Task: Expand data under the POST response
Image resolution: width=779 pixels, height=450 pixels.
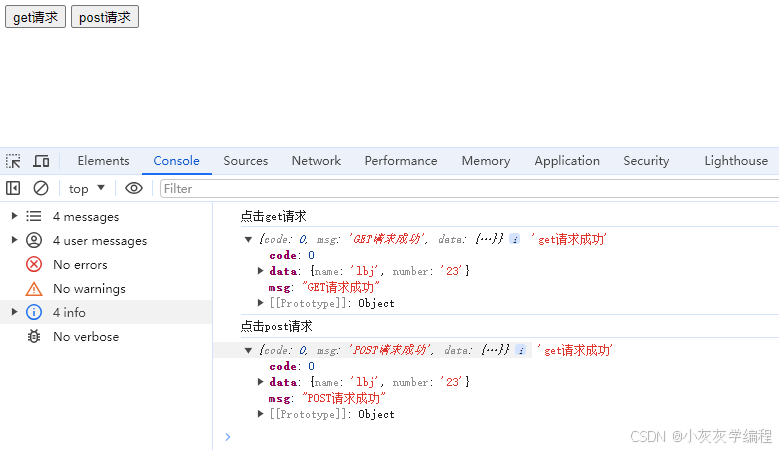Action: 260,381
